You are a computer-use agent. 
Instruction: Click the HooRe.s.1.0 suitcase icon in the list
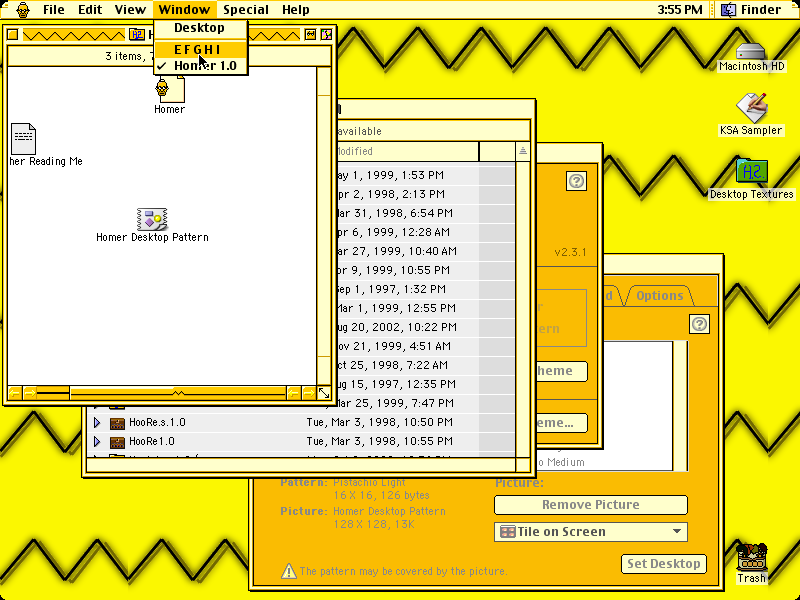click(x=117, y=423)
